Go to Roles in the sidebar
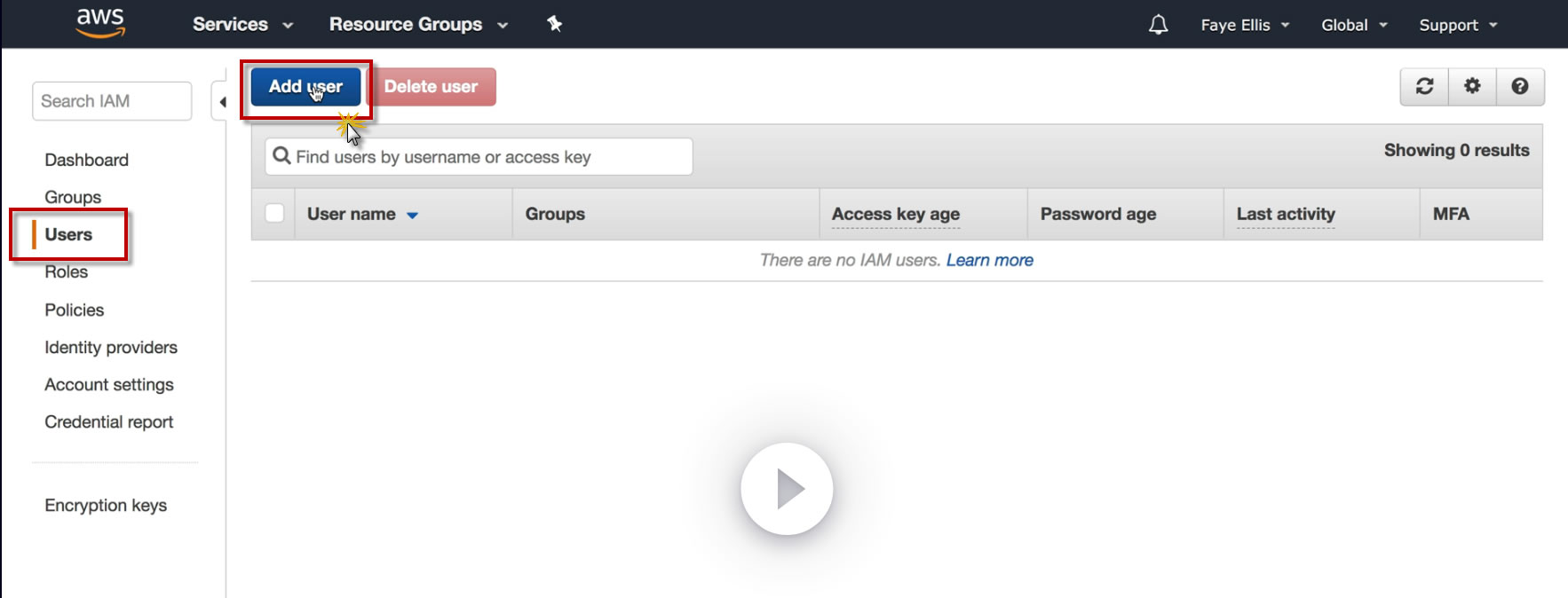Screen dimensions: 1568x598 tap(67, 272)
